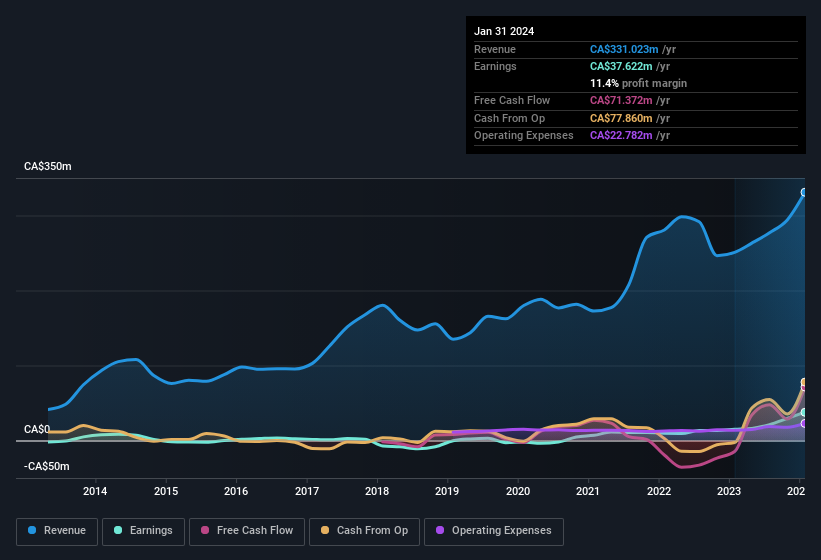Screen dimensions: 821x560
Task: Select the CA$71.372m free cash flow value
Action: (620, 101)
